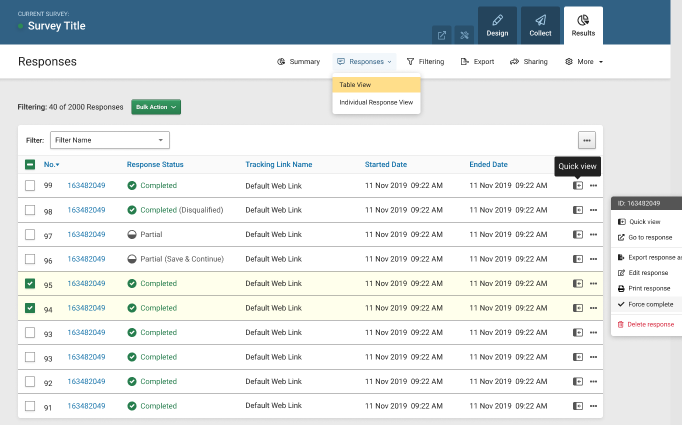This screenshot has width=682, height=425.
Task: Open response ID link in row 96
Action: (86, 259)
